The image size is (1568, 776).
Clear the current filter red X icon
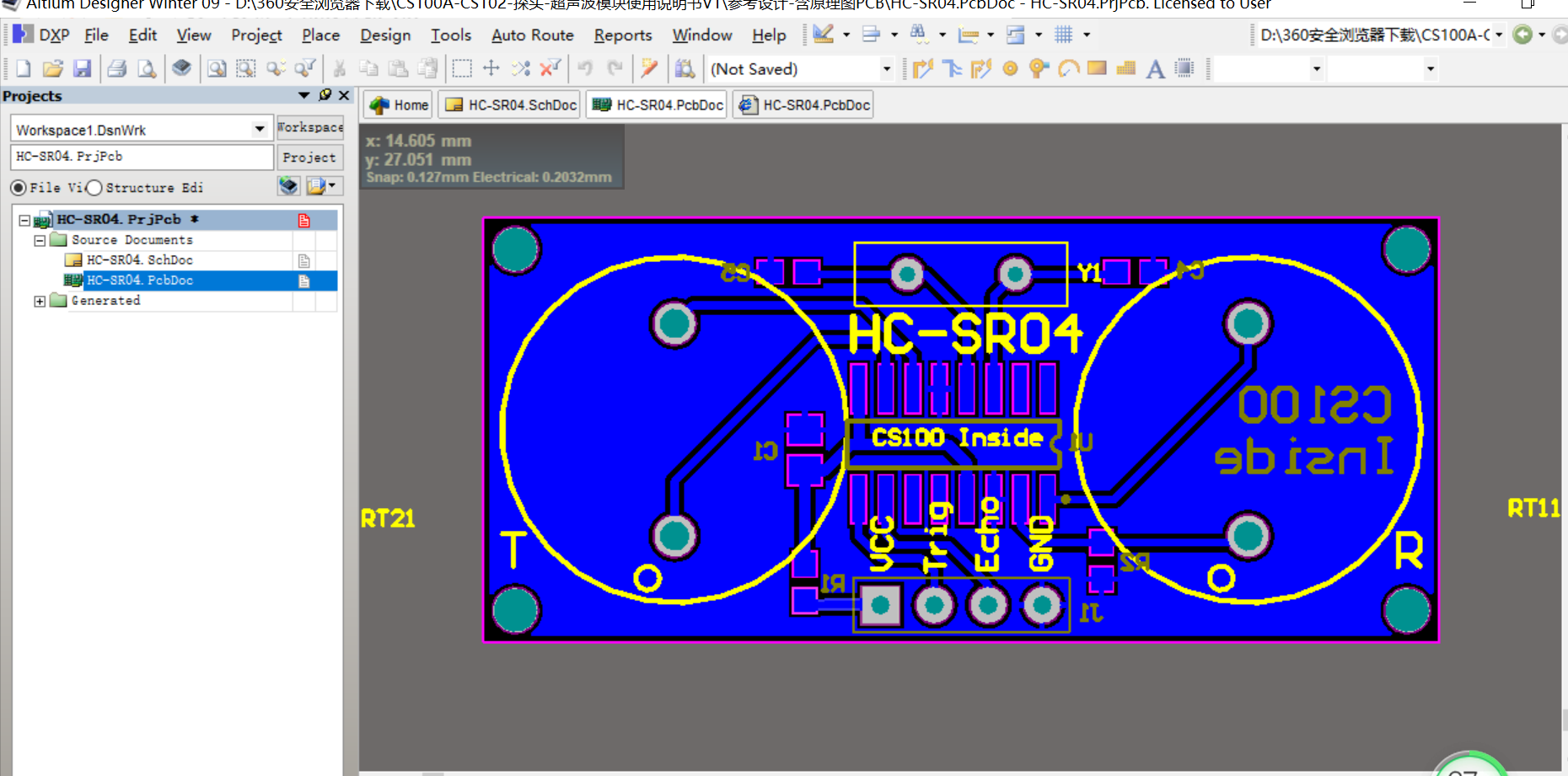(x=550, y=68)
